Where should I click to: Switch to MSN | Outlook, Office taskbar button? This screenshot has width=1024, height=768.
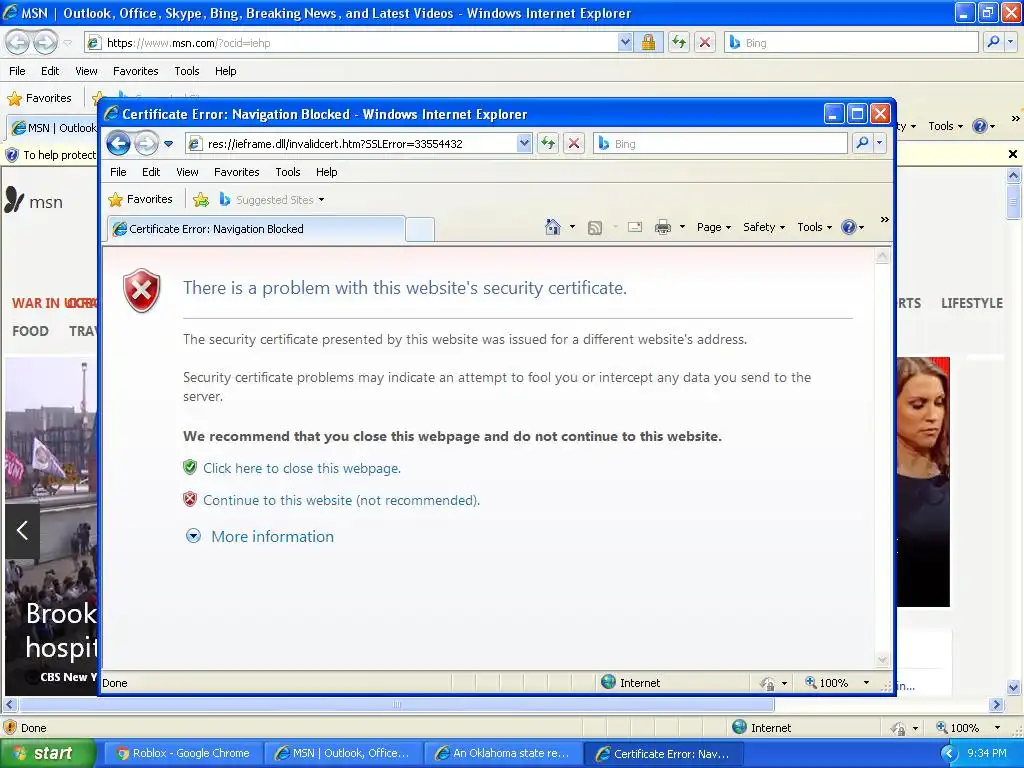[343, 753]
